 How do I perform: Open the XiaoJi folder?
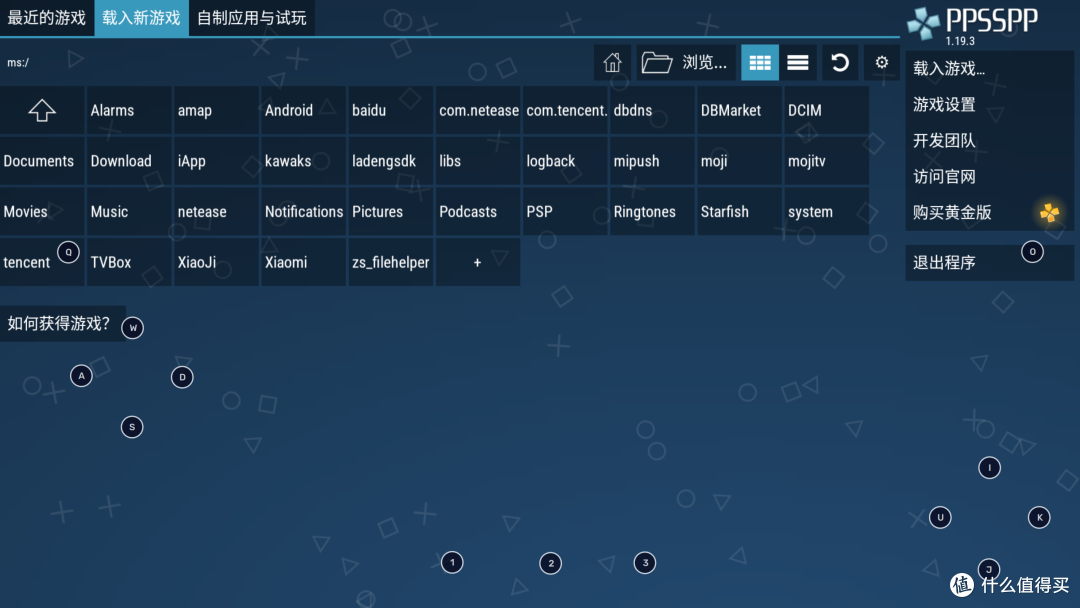pyautogui.click(x=216, y=262)
